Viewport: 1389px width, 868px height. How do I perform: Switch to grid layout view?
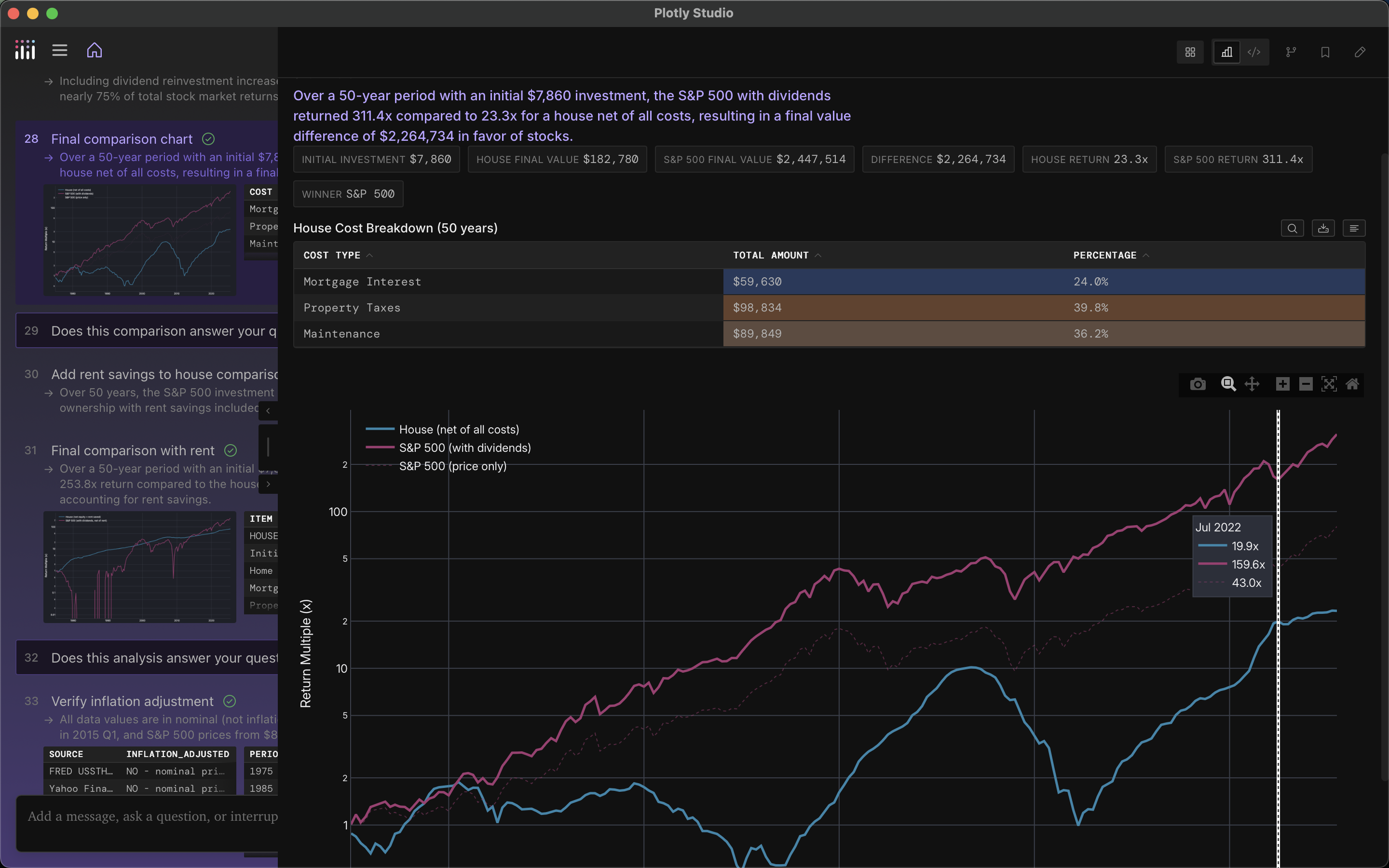1190,52
